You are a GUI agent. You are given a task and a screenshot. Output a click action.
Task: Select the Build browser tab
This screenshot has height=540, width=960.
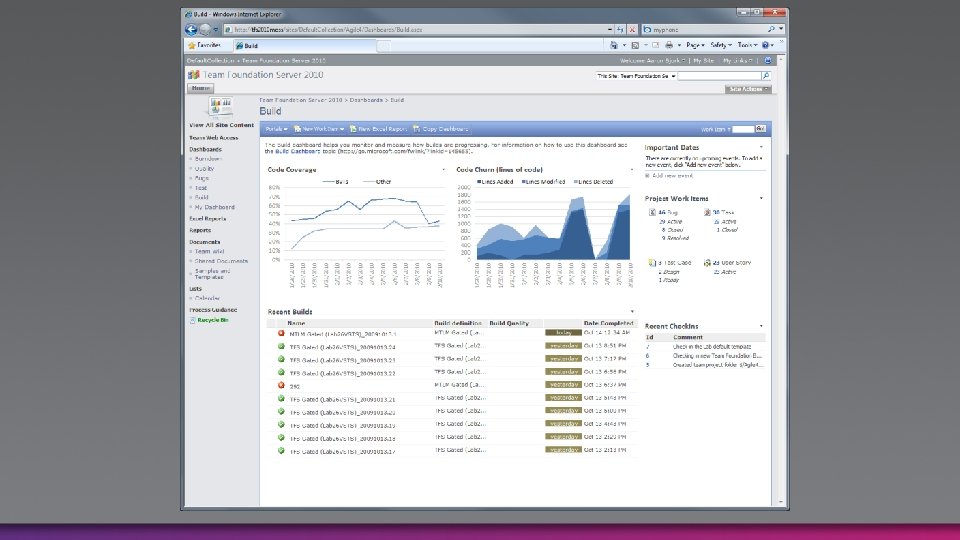[x=305, y=45]
